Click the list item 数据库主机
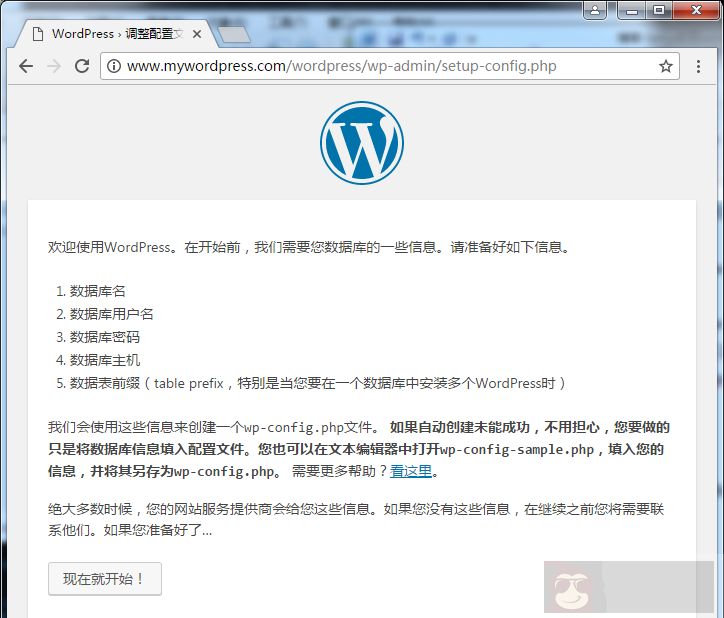Screen dimensions: 724x618 [x=104, y=360]
